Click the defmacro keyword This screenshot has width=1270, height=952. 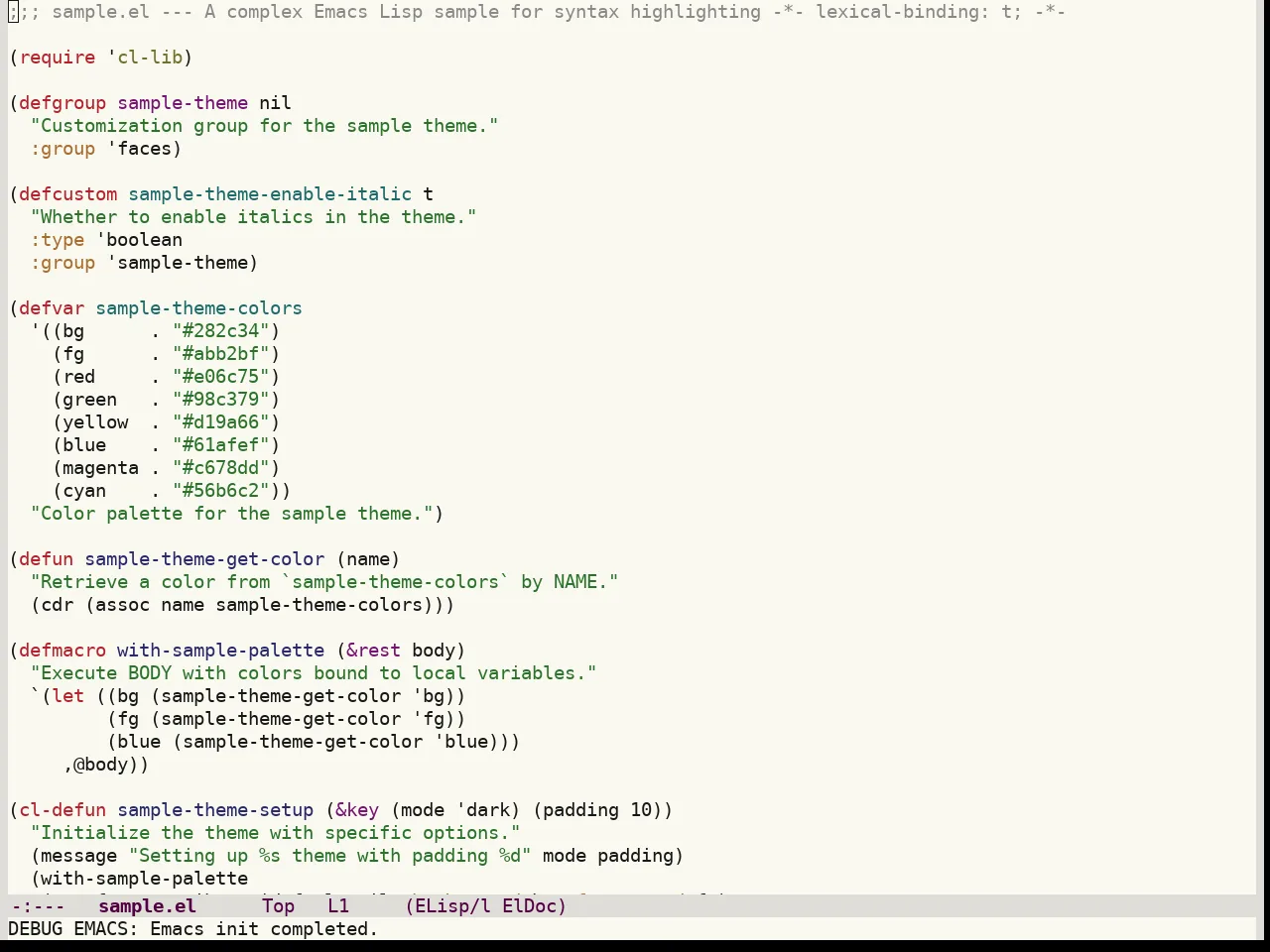63,651
